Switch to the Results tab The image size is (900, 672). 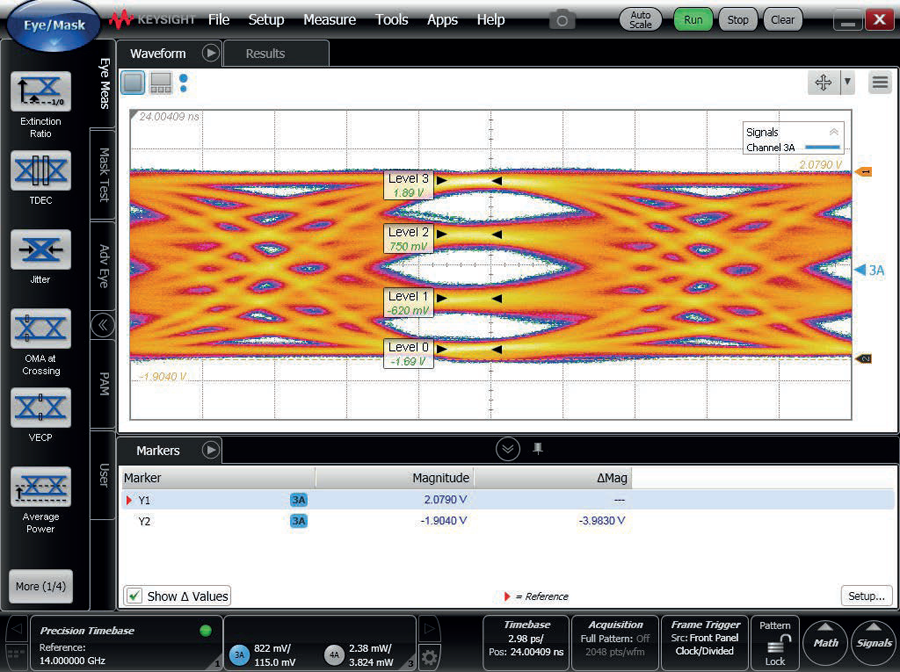click(265, 54)
